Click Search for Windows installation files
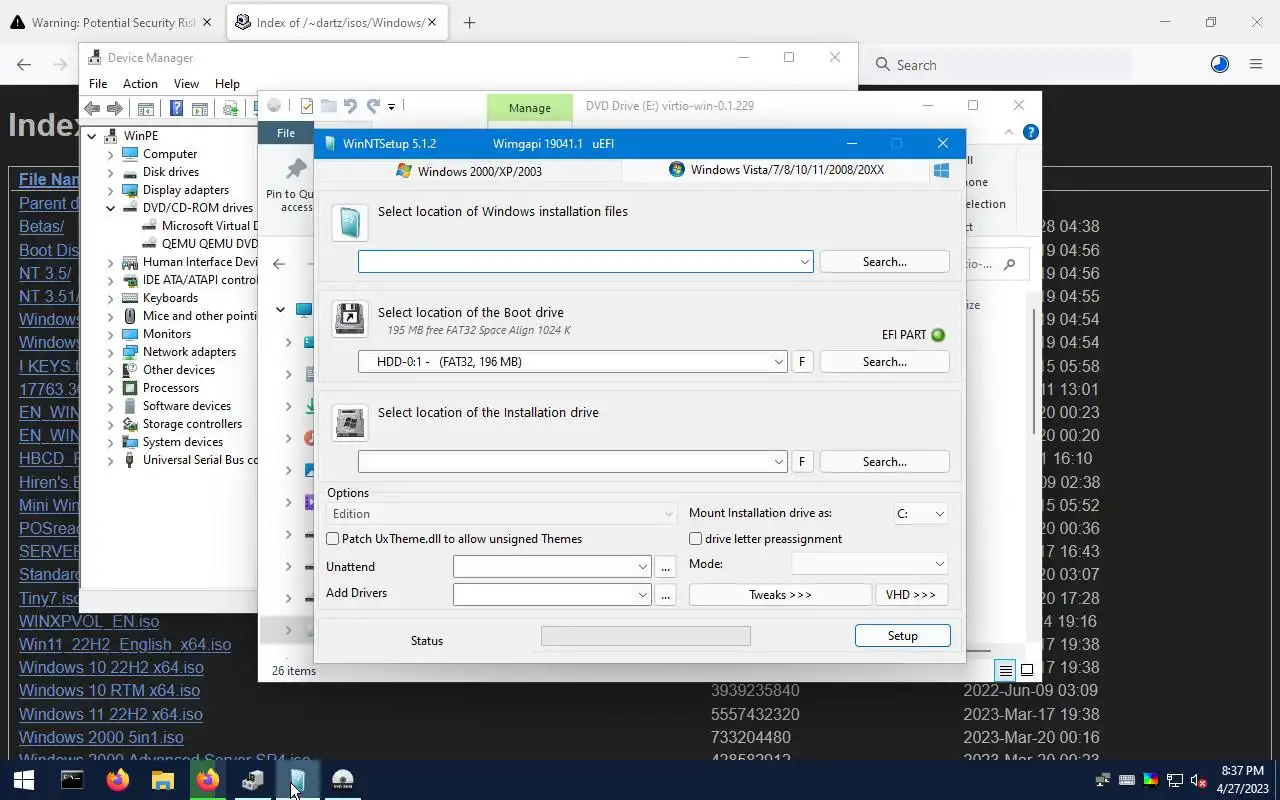 [x=884, y=262]
